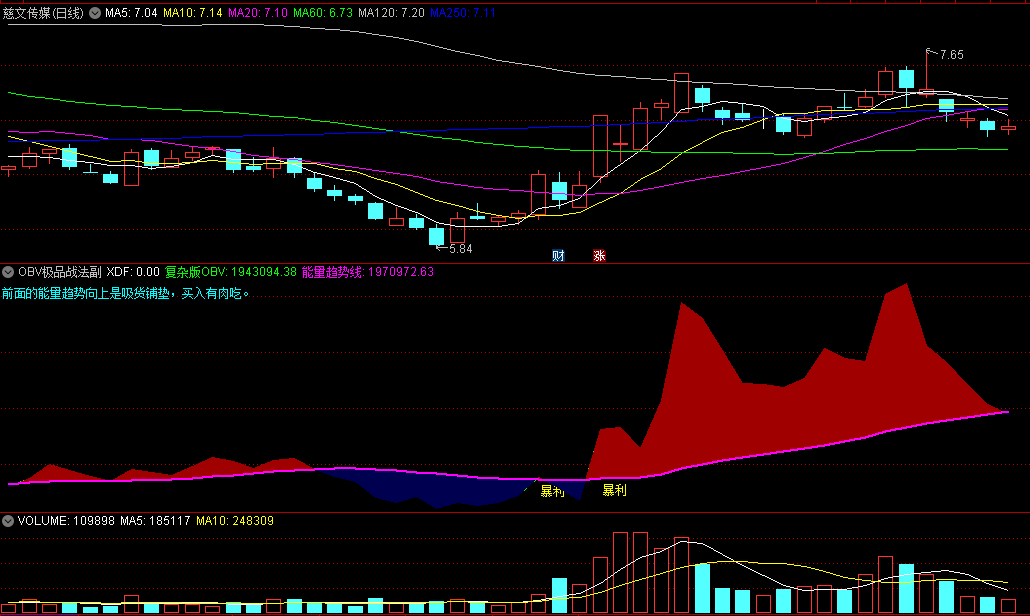The image size is (1030, 616).
Task: Click the magenta MA20: 7.10 label
Action: (258, 12)
